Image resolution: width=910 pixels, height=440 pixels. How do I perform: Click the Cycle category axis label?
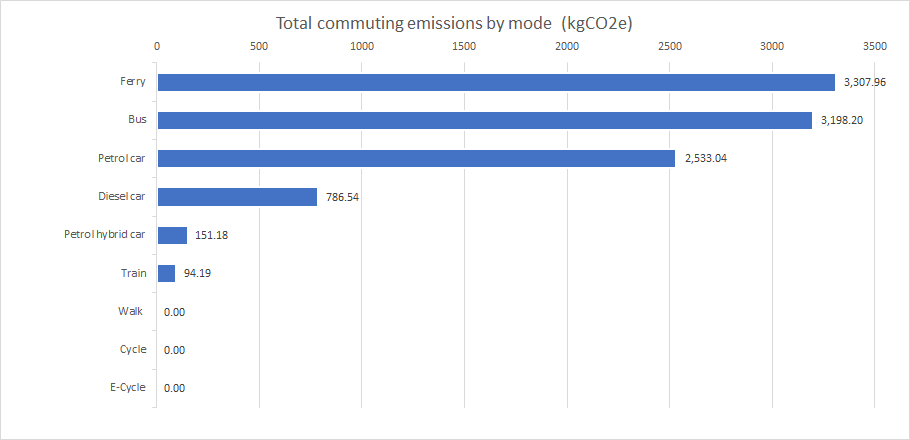coord(130,349)
